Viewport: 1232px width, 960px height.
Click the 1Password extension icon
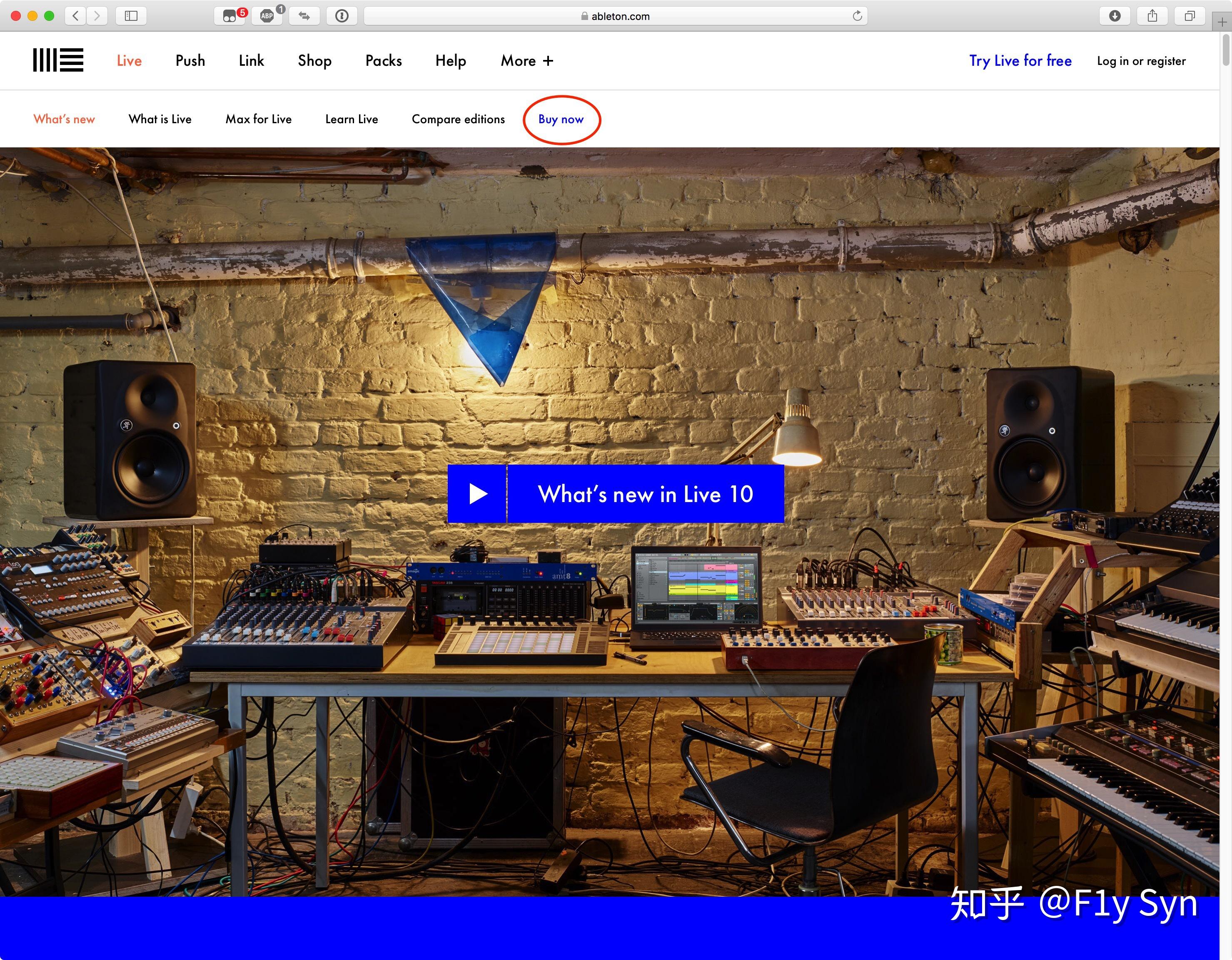(341, 16)
